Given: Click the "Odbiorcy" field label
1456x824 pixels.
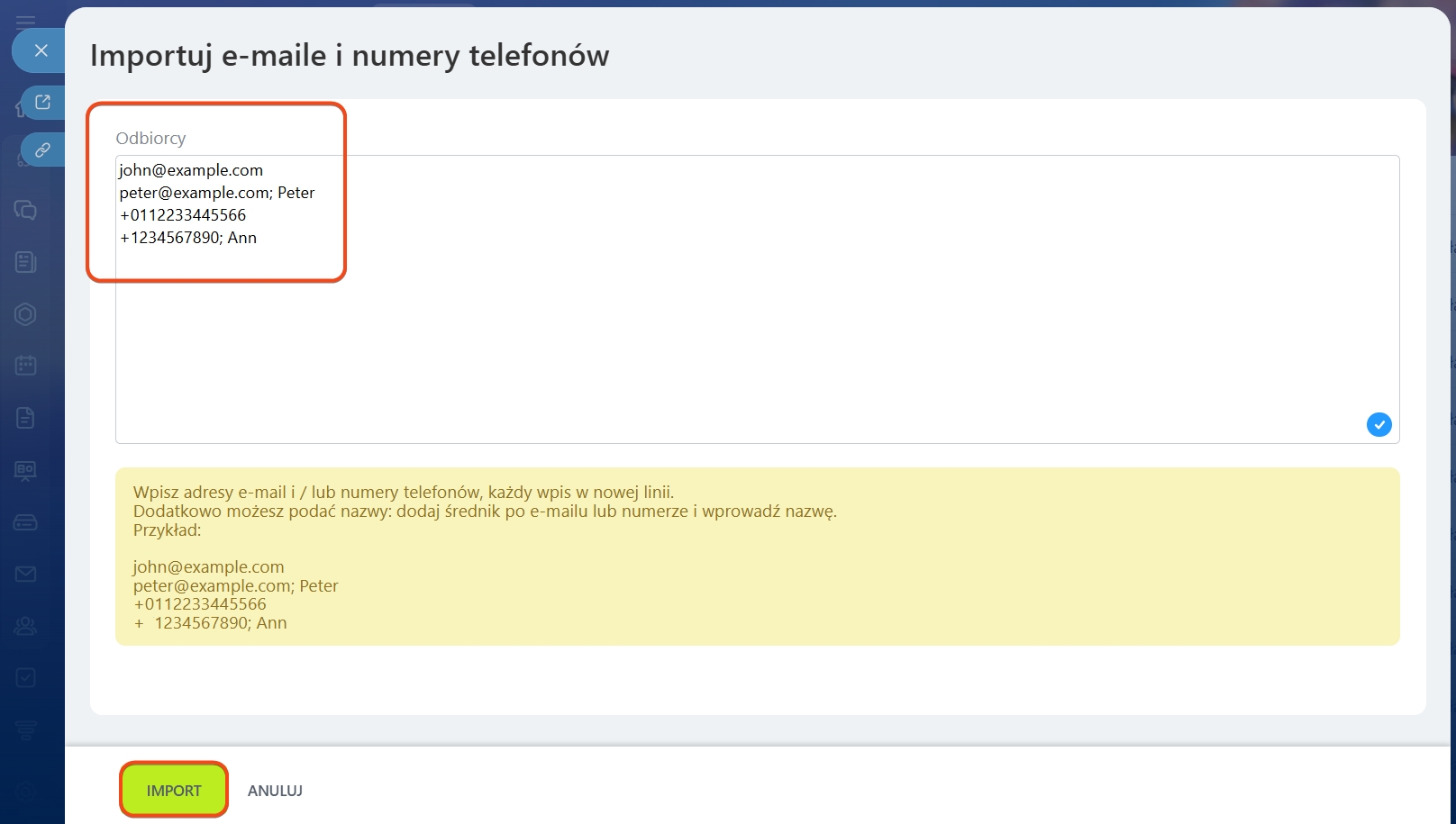Looking at the screenshot, I should 150,138.
